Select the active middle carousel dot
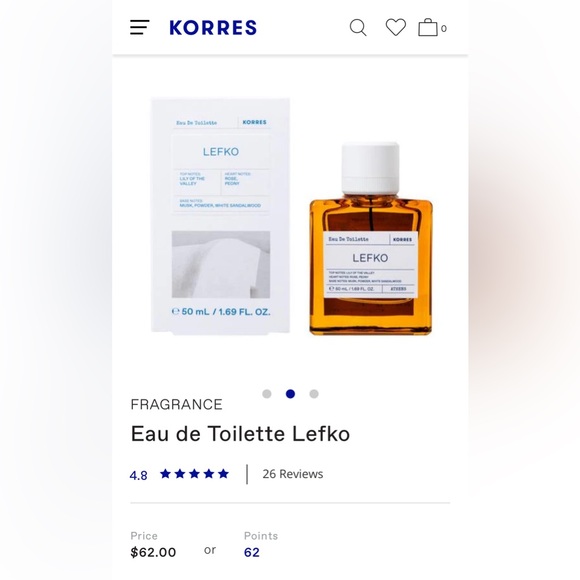 [x=290, y=394]
